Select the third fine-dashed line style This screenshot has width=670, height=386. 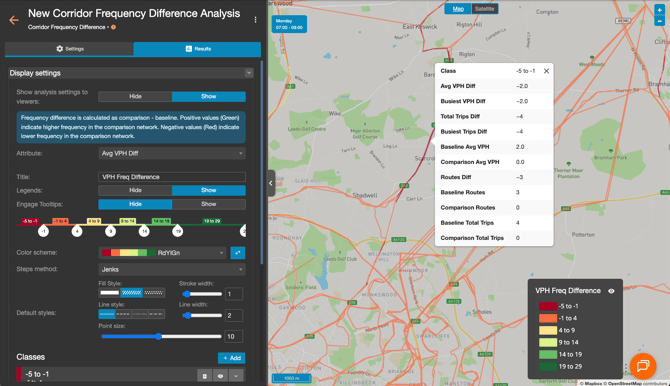click(x=140, y=314)
